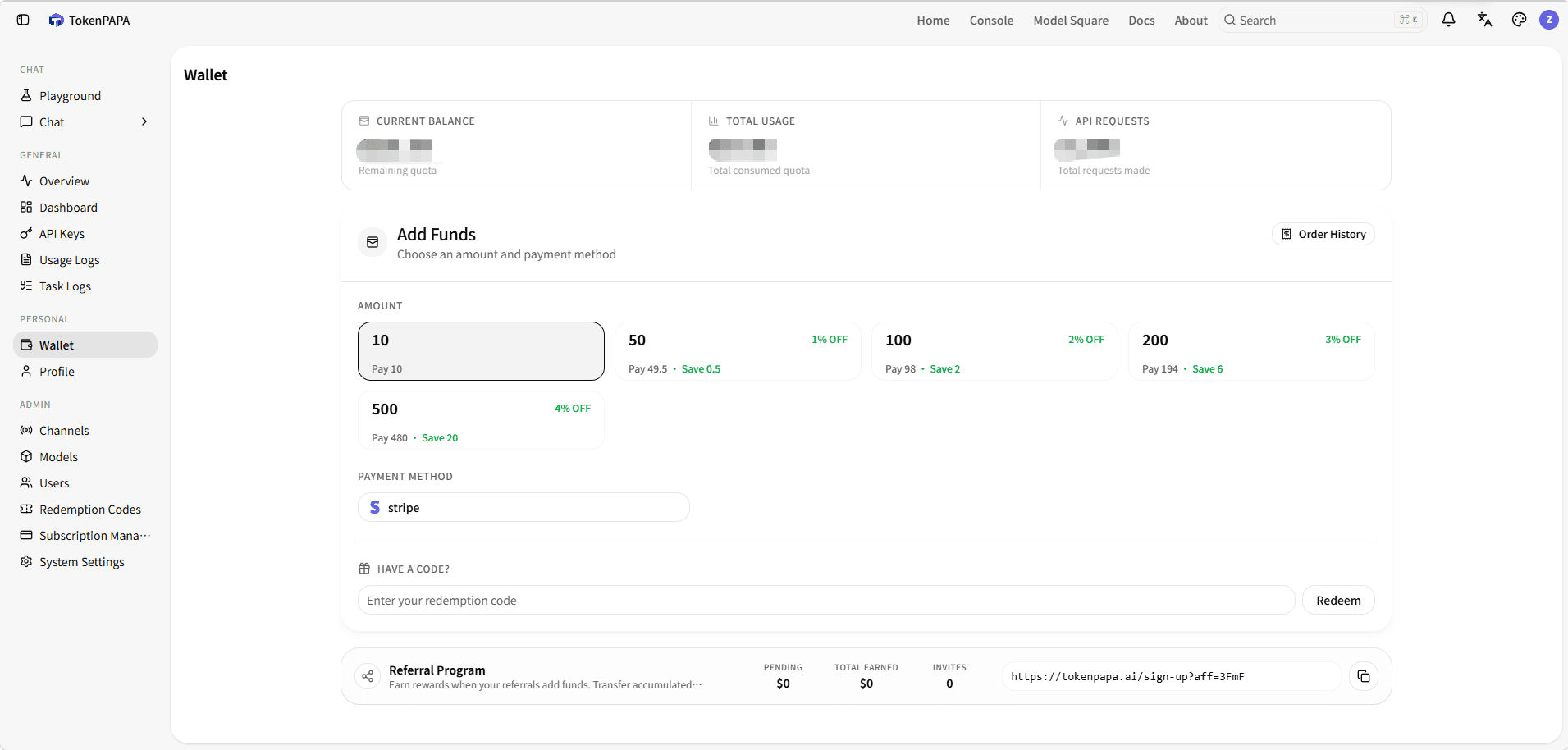The width and height of the screenshot is (1568, 750).
Task: Toggle the sidebar panel icon
Action: [x=23, y=20]
